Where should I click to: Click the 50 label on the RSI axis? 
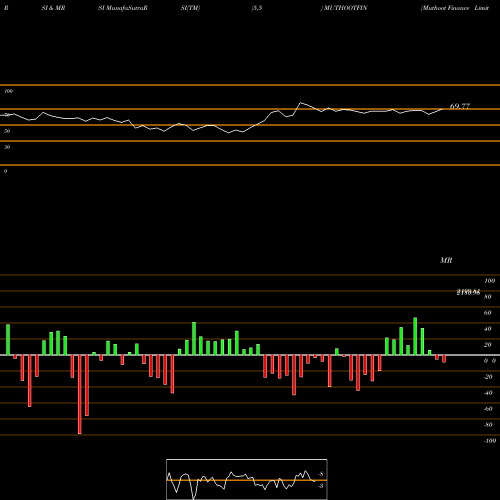pyautogui.click(x=7, y=131)
